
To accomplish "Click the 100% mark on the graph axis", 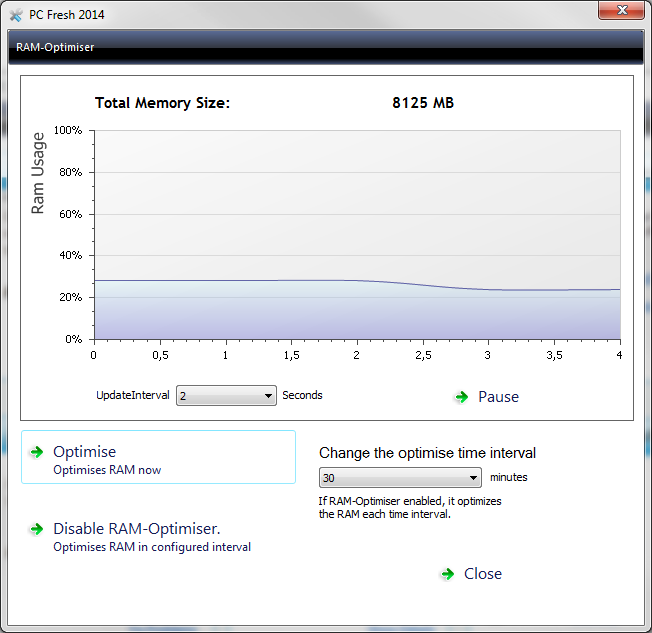I will coord(68,130).
